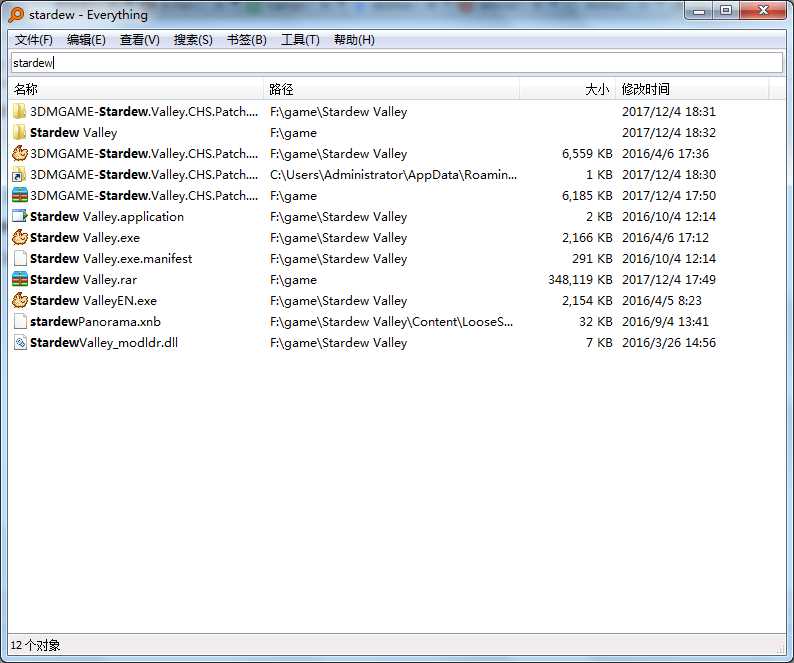Screen dimensions: 794x663
Task: Click folder icon of the 18:31 3DMGAME patch folder
Action: pos(19,111)
